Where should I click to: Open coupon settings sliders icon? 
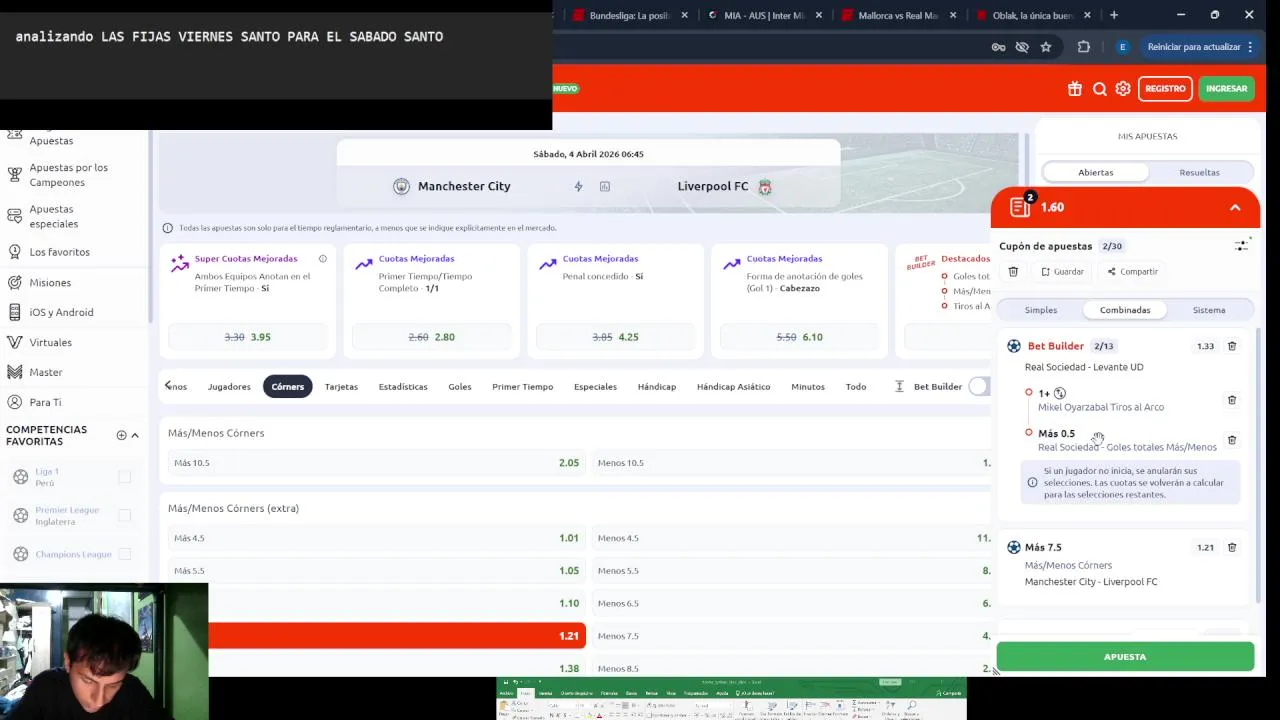tap(1242, 246)
